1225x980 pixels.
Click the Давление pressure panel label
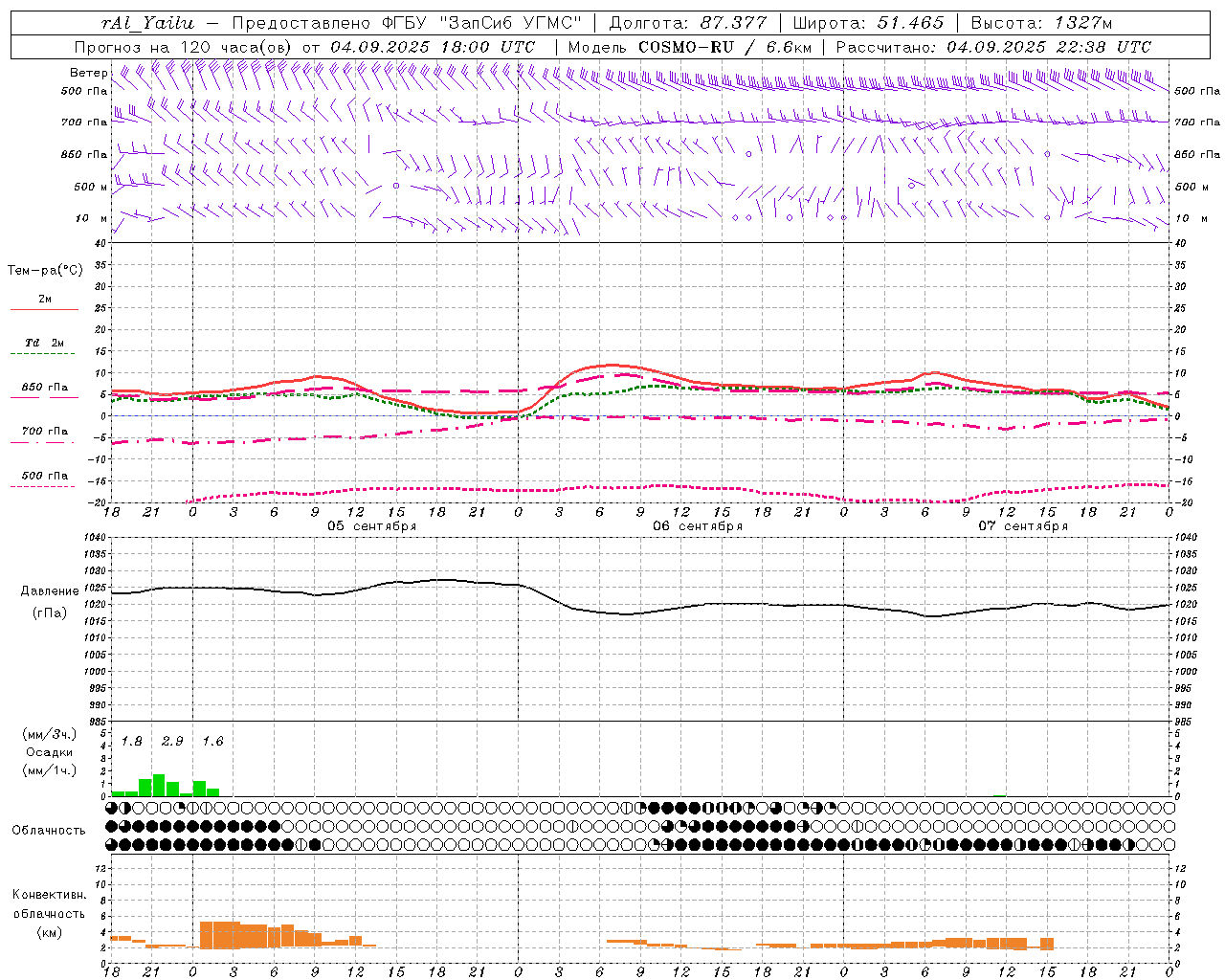click(x=50, y=591)
